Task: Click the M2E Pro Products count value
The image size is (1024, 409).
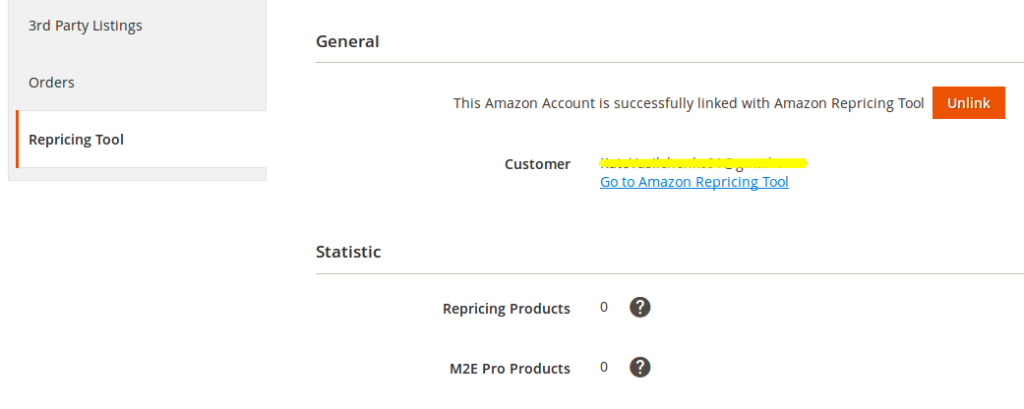Action: coord(604,368)
